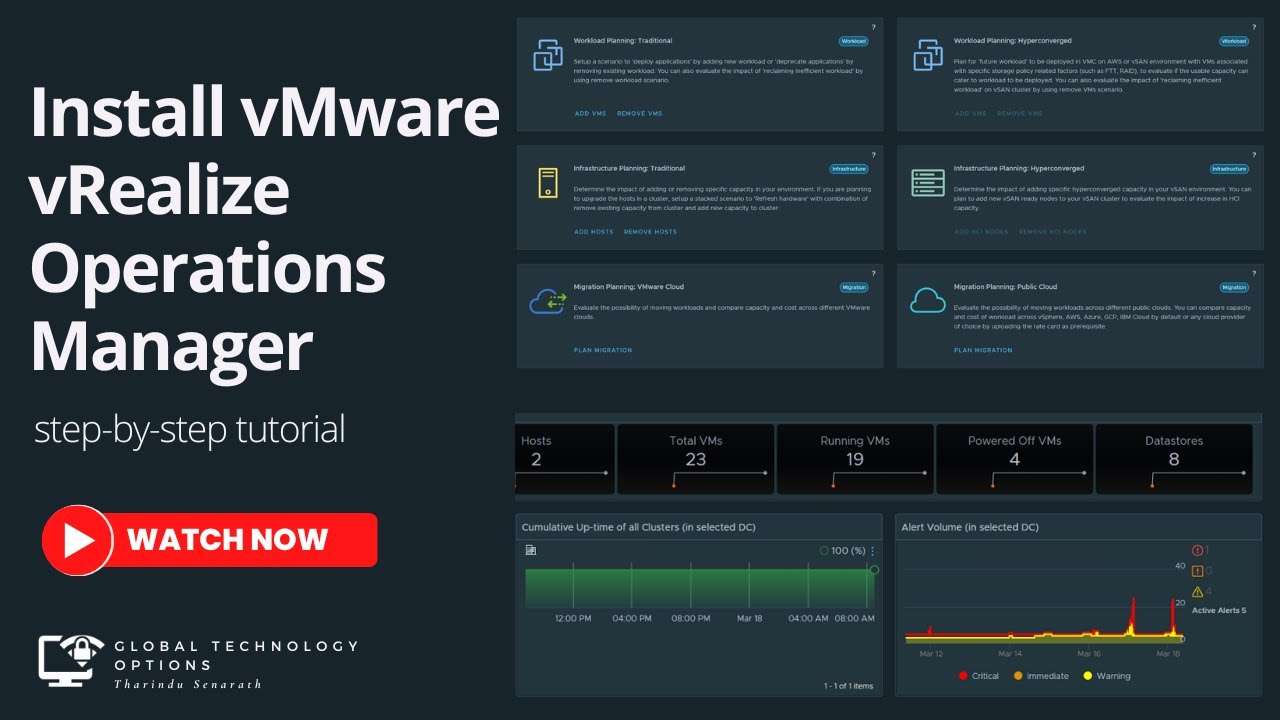This screenshot has width=1280, height=720.
Task: Click the Global Technology Options logo icon
Action: pos(72,659)
